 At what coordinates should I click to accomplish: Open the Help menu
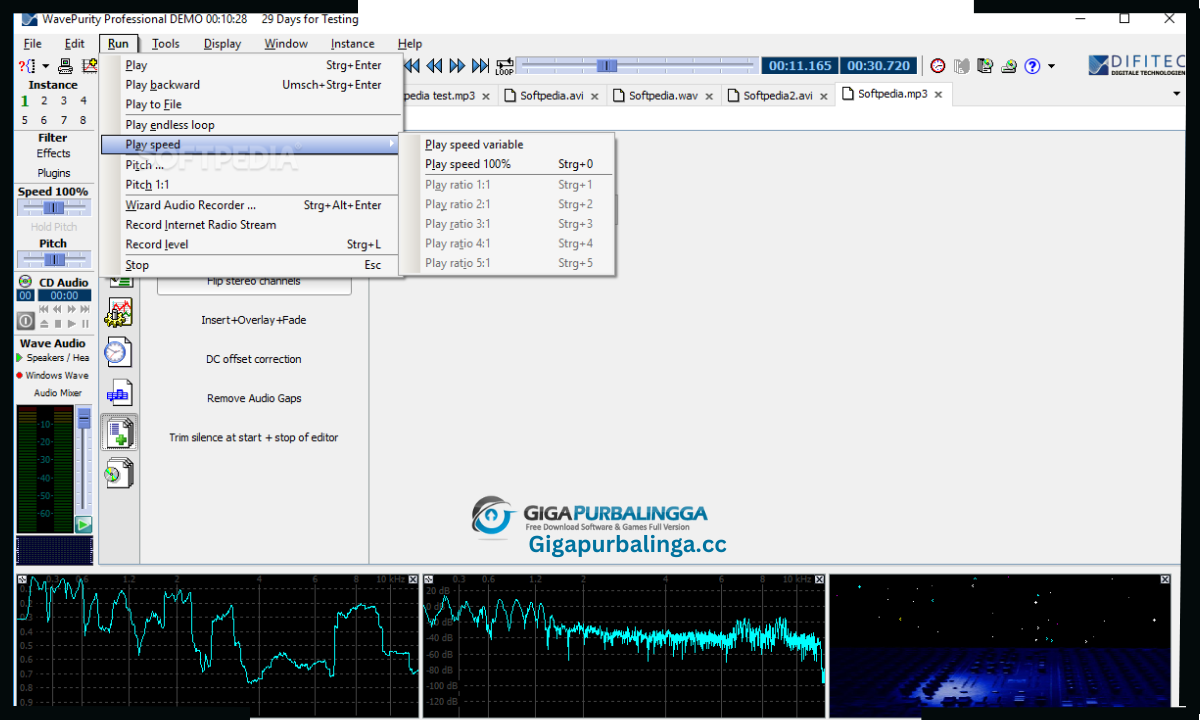(409, 44)
